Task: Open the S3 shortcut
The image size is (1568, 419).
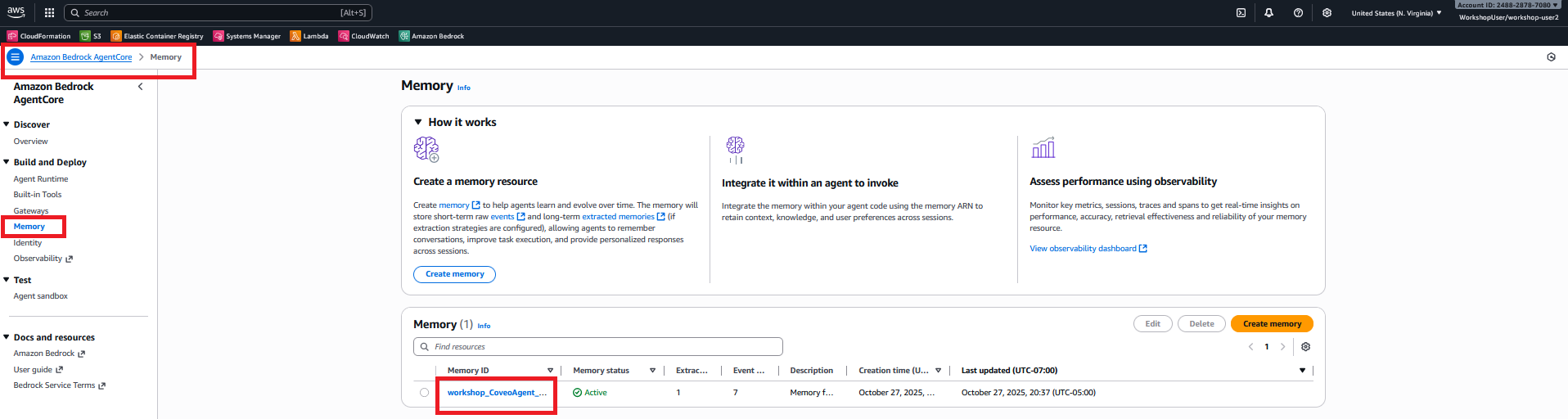Action: [x=91, y=36]
